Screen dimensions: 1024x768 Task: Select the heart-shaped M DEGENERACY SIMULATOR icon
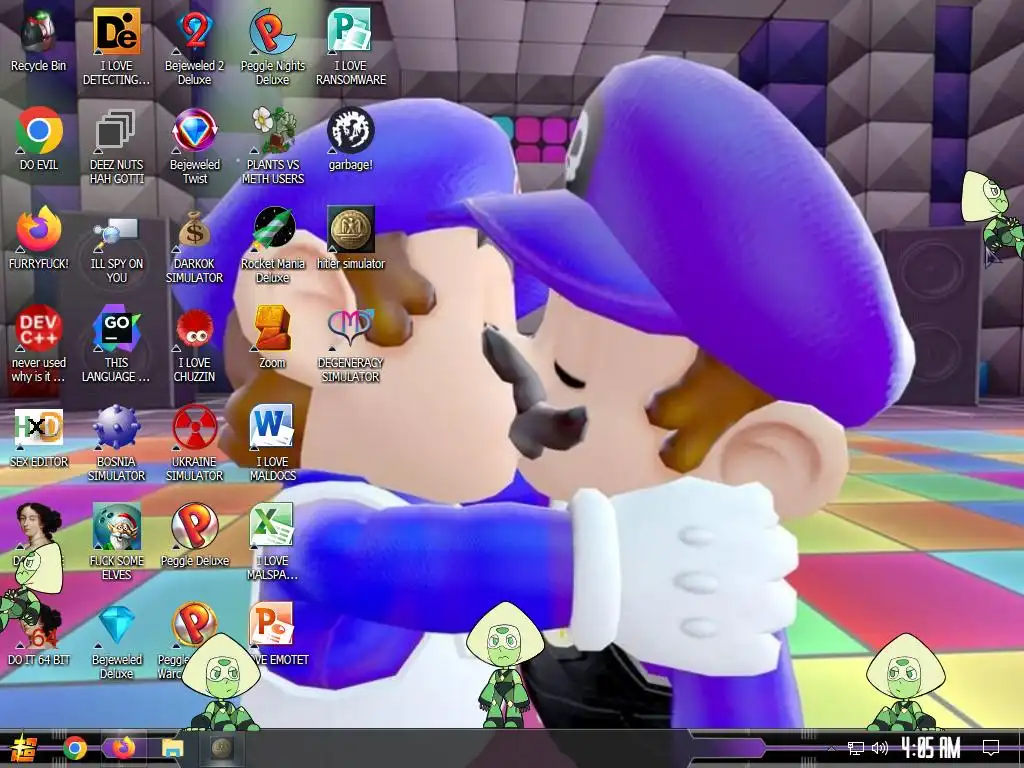click(351, 328)
